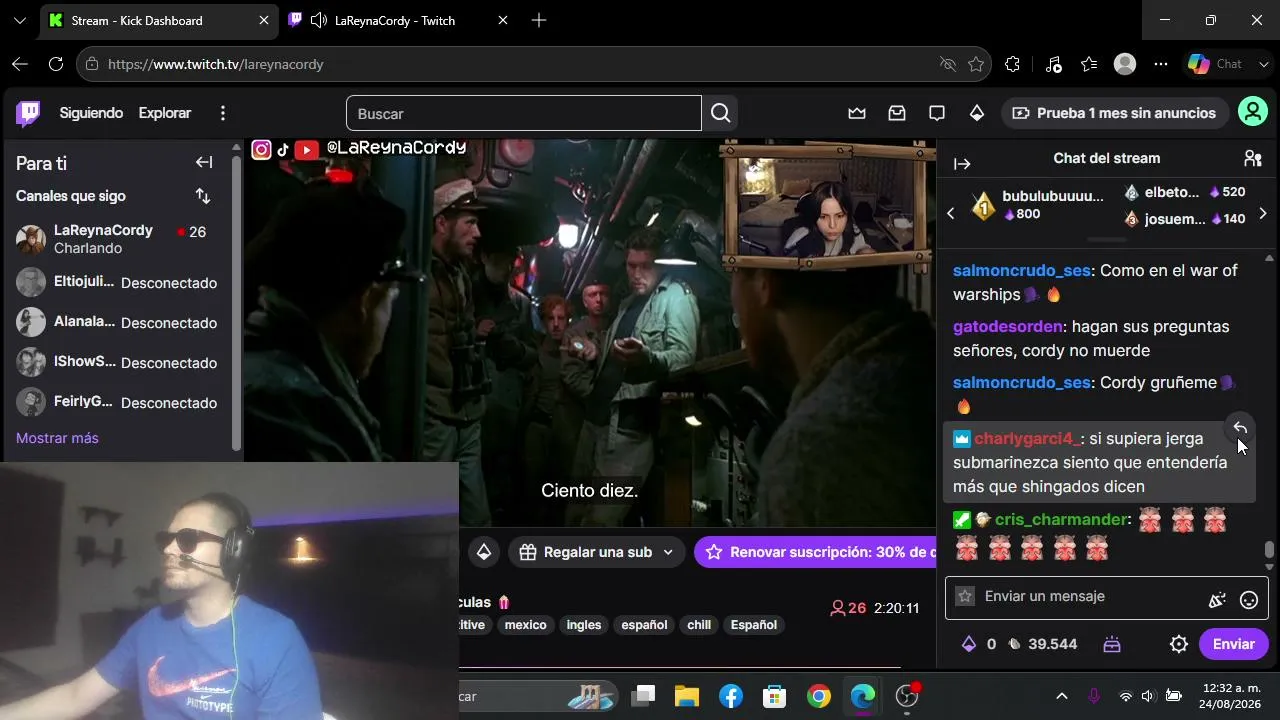
Task: Click the Edge refresh button
Action: [x=56, y=64]
